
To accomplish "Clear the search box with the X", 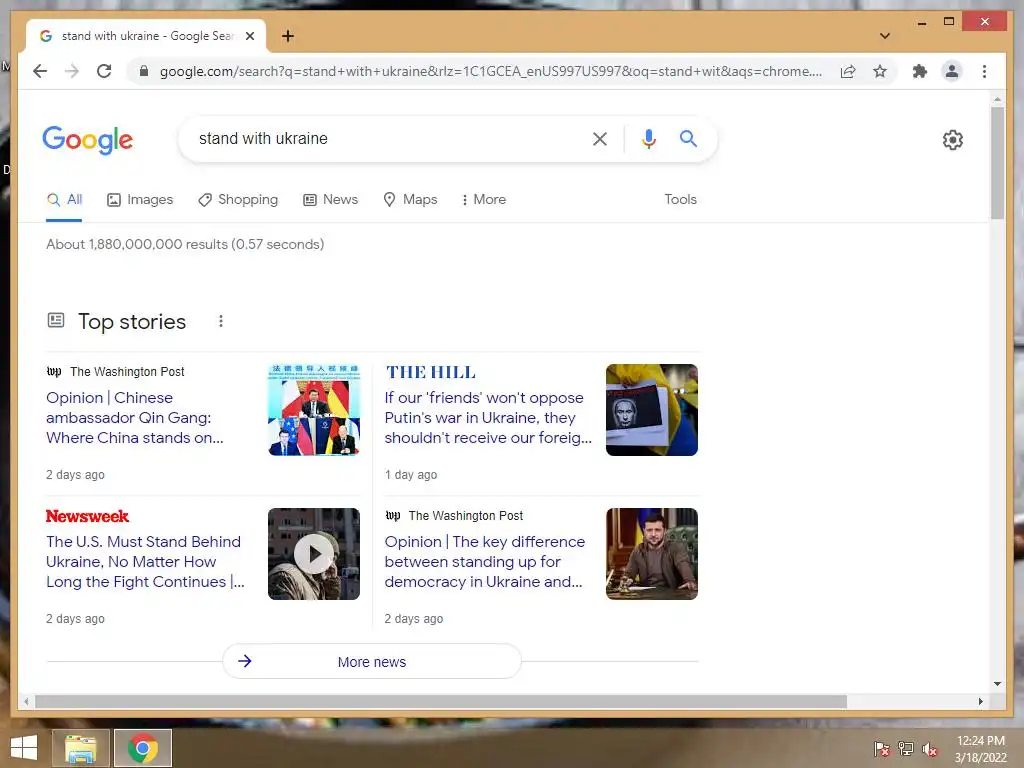I will coord(600,138).
